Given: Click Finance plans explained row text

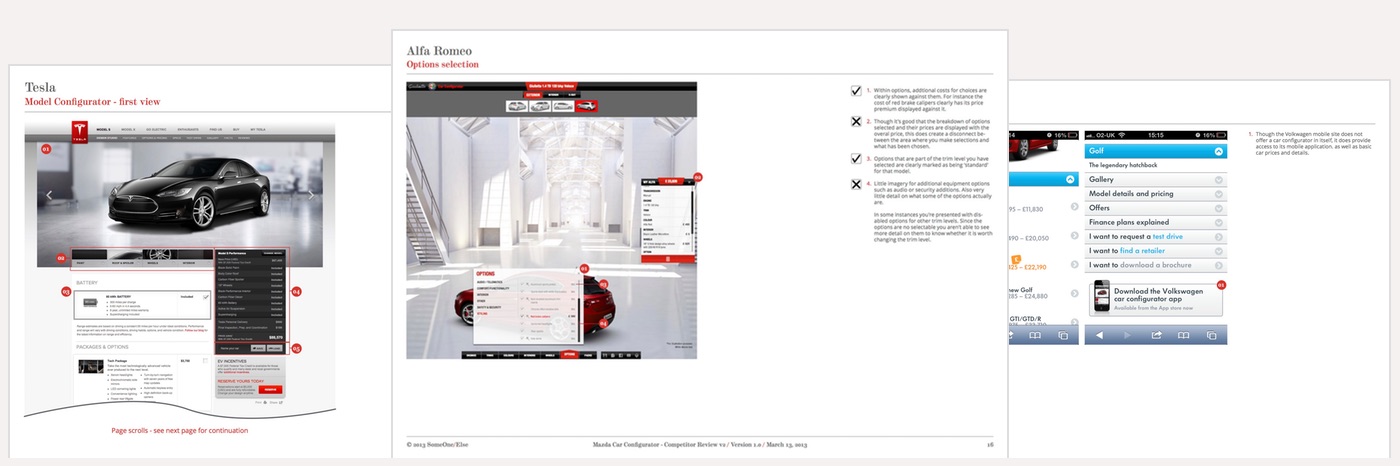Looking at the screenshot, I should point(1129,222).
